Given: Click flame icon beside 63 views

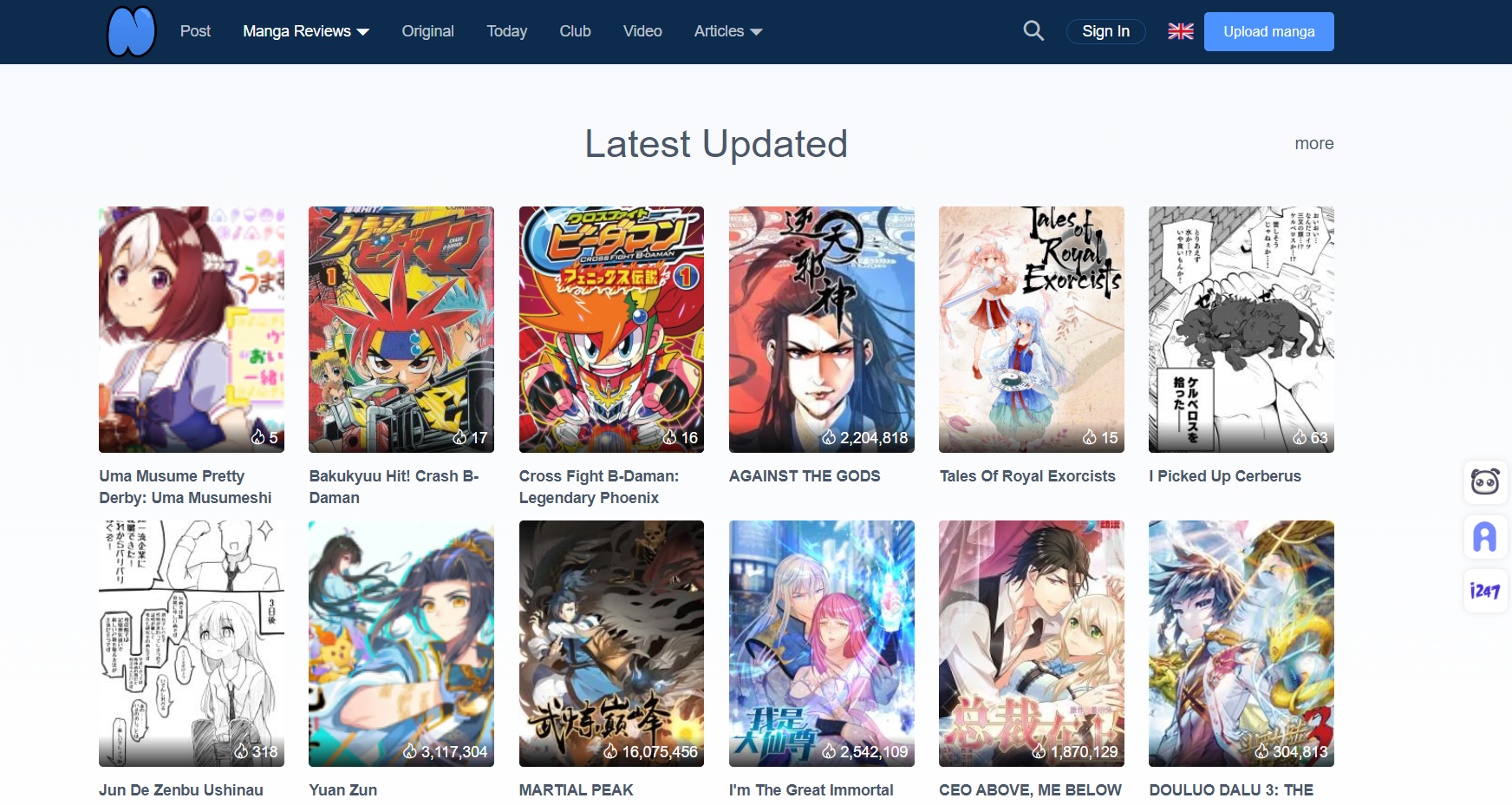Looking at the screenshot, I should point(1300,437).
